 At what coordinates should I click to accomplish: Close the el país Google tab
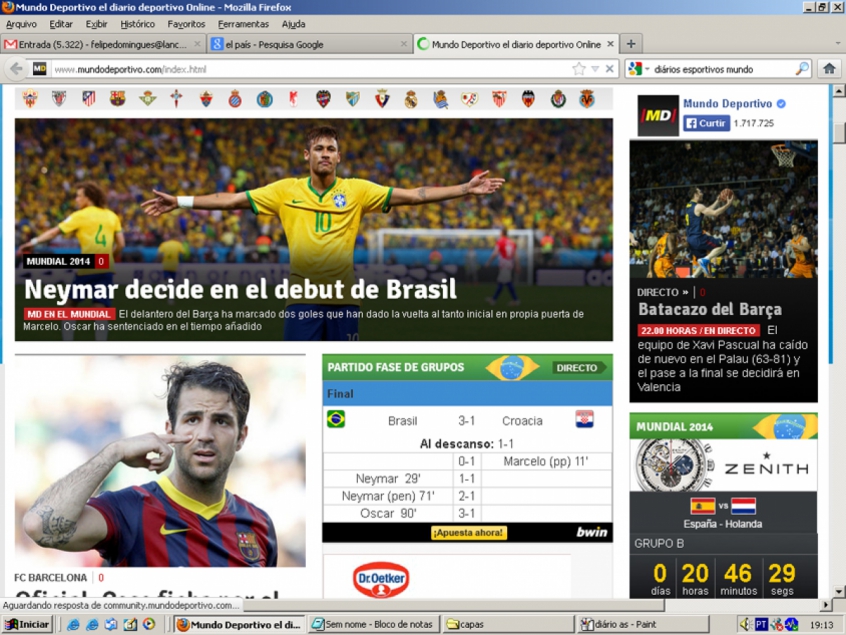pos(404,44)
